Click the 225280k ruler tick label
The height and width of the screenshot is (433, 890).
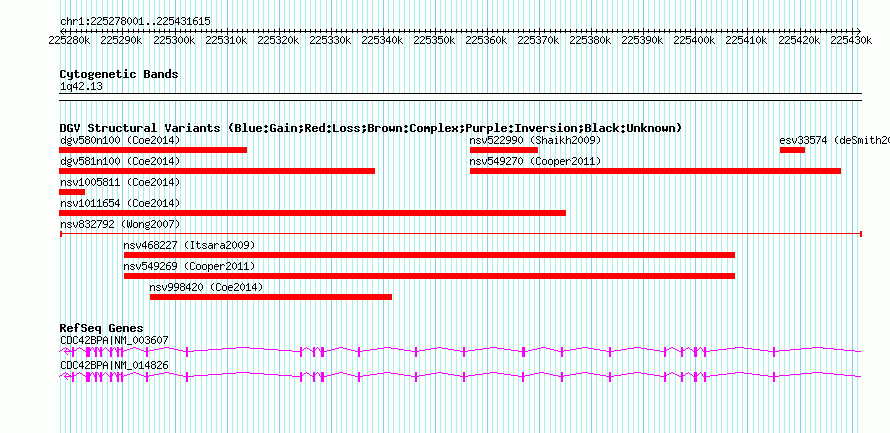tap(69, 40)
